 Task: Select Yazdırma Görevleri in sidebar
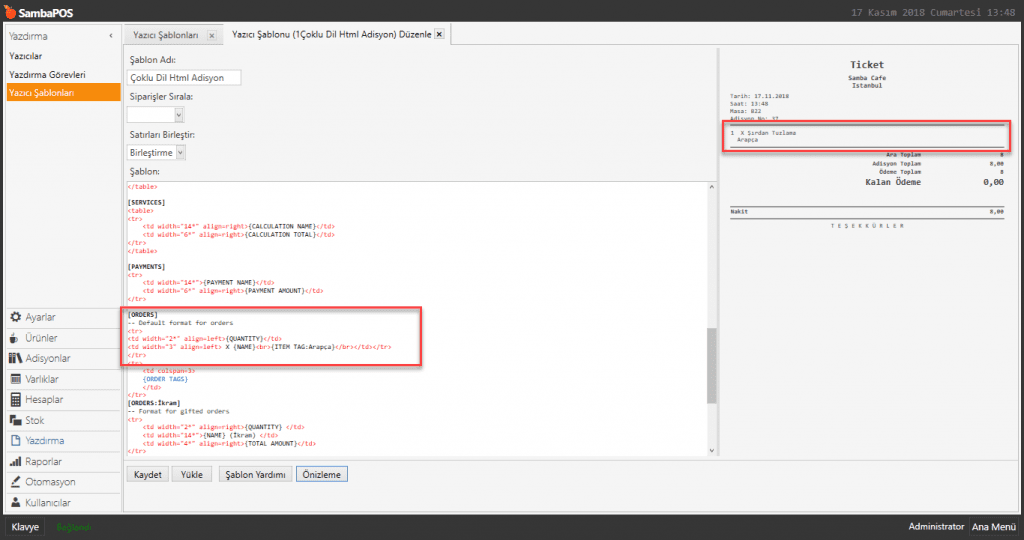47,74
